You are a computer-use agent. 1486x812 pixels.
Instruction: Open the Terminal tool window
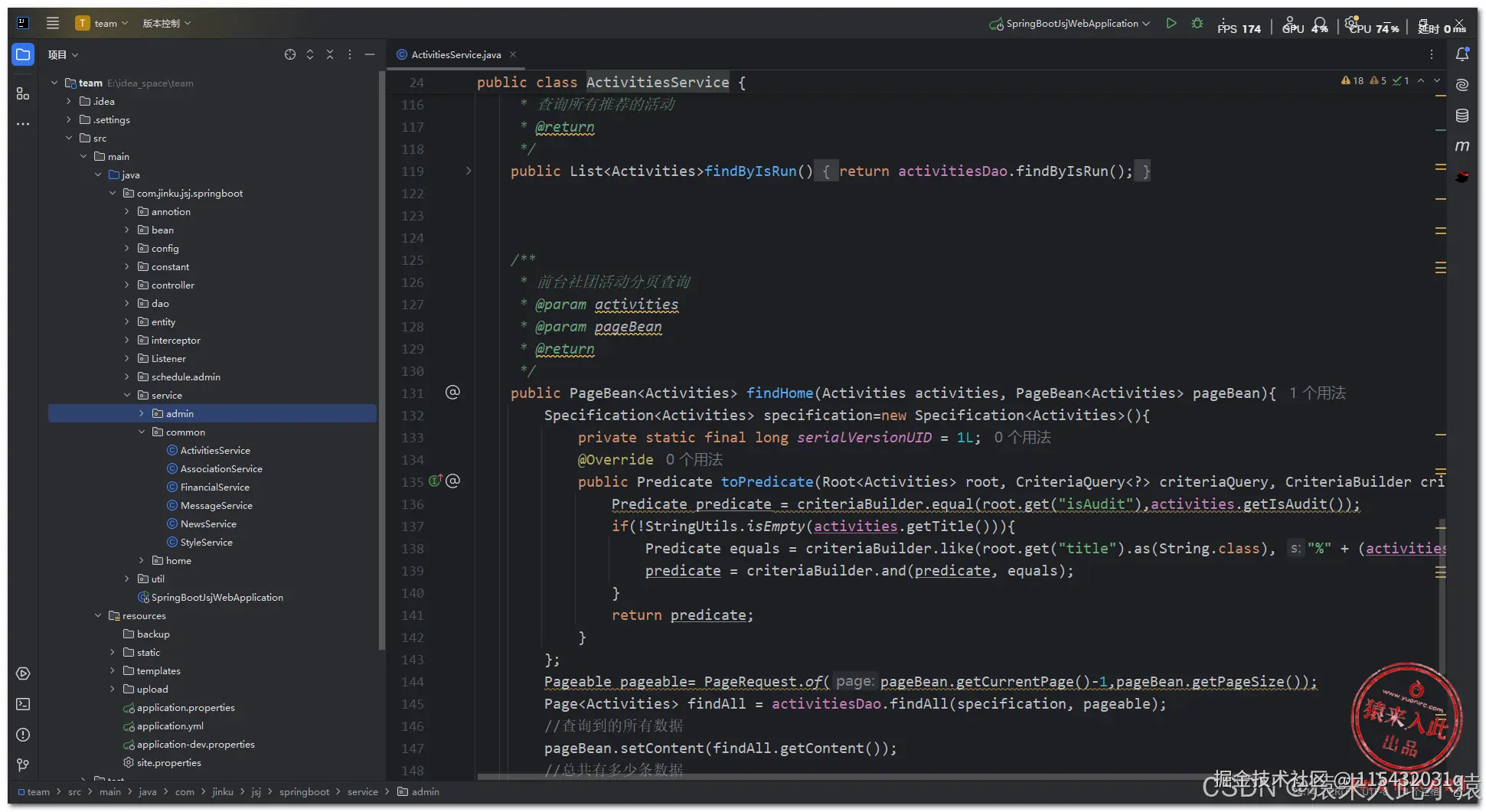click(23, 704)
